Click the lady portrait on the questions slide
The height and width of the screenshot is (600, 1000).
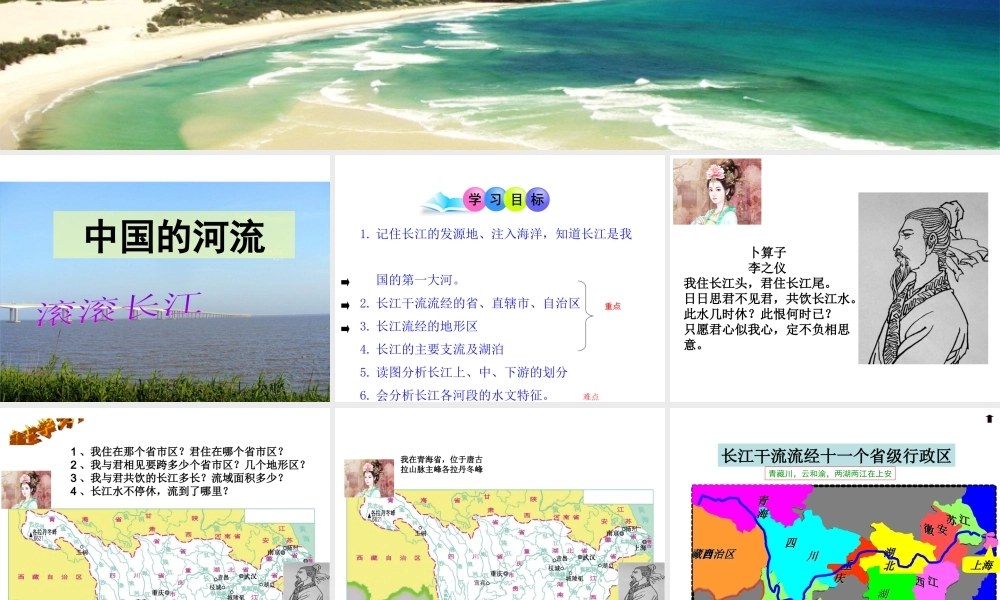26,490
